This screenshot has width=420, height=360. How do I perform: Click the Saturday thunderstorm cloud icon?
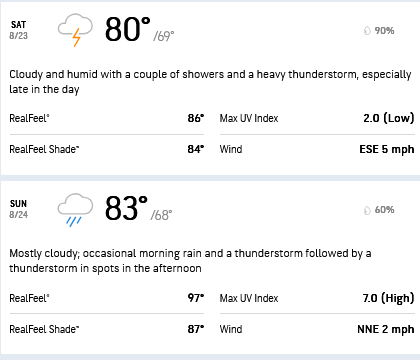pyautogui.click(x=75, y=30)
